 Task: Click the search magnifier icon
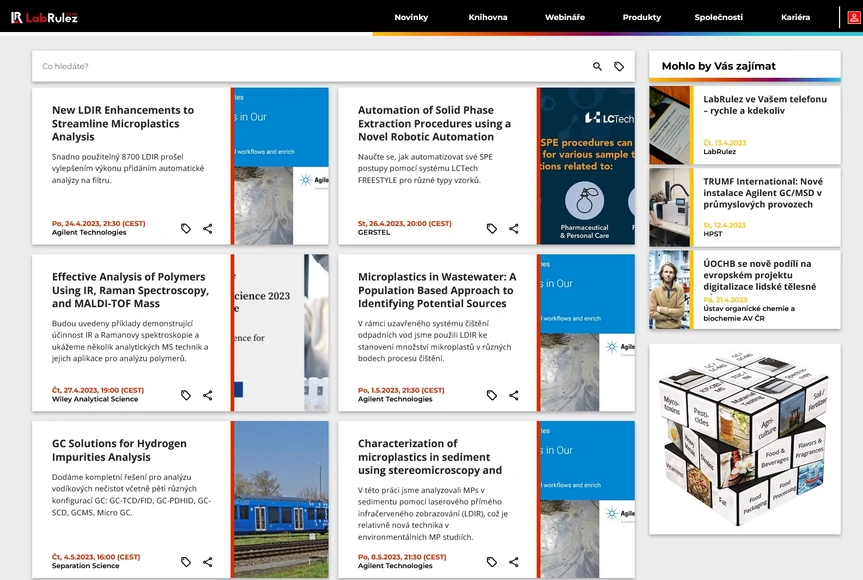point(597,65)
